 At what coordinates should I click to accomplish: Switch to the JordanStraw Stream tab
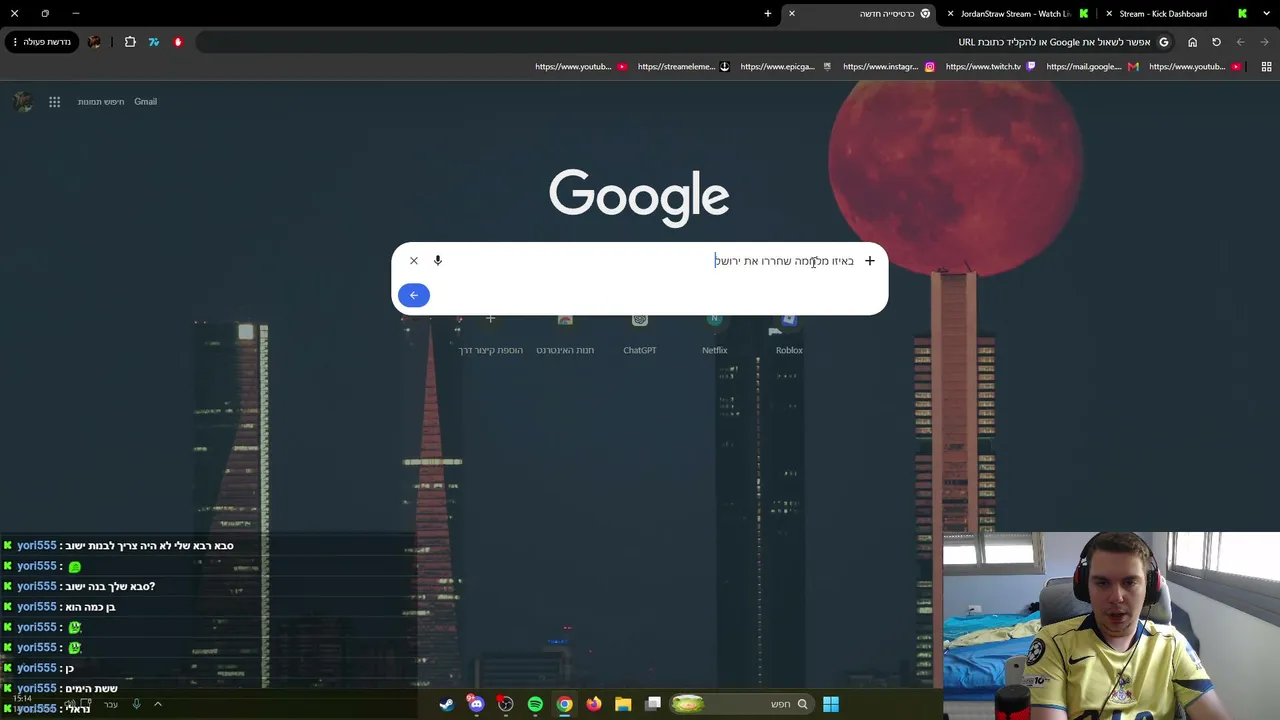1020,14
